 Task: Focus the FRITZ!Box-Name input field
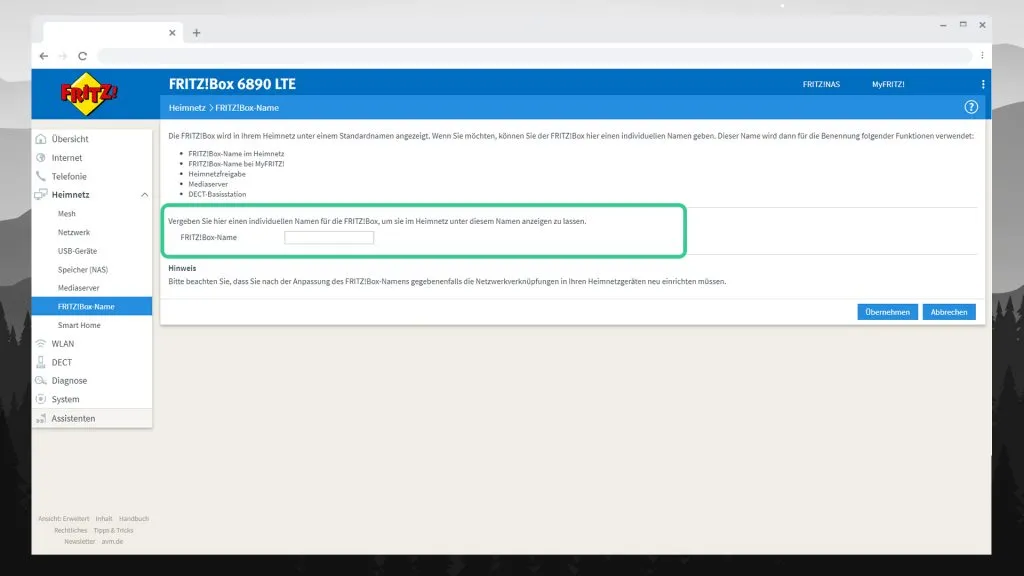tap(329, 238)
